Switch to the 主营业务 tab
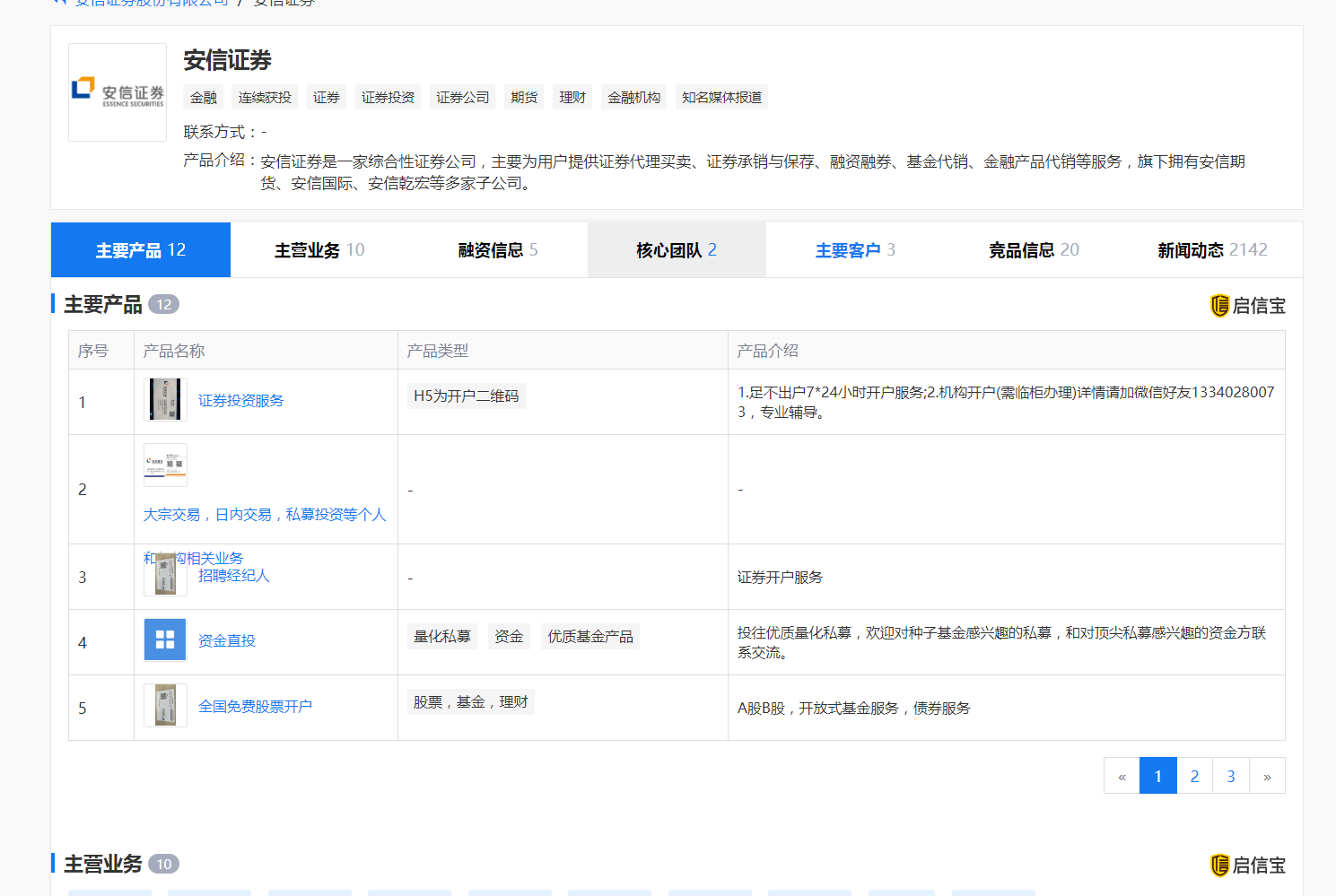 click(x=319, y=250)
